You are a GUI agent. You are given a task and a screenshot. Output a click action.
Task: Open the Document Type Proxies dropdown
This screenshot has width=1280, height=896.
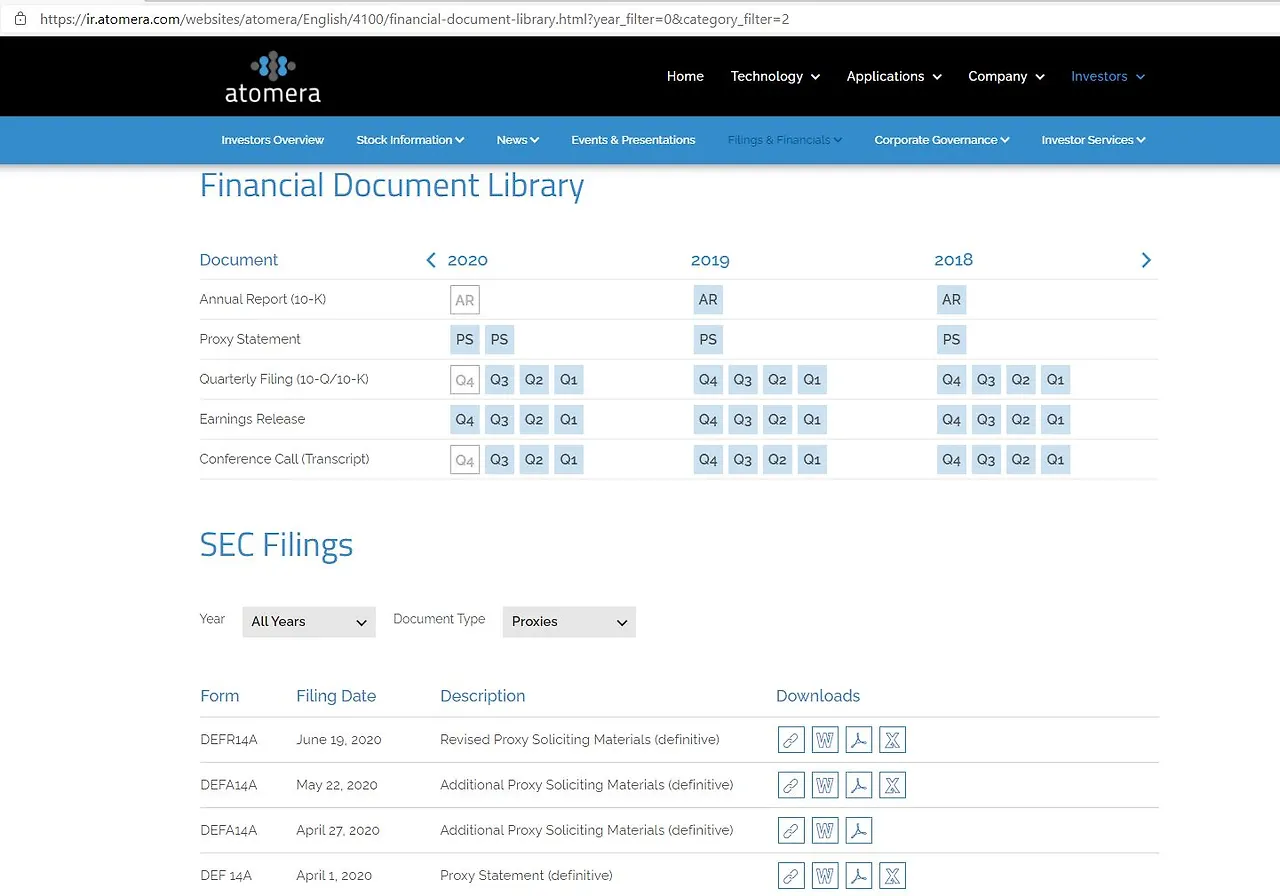[569, 622]
